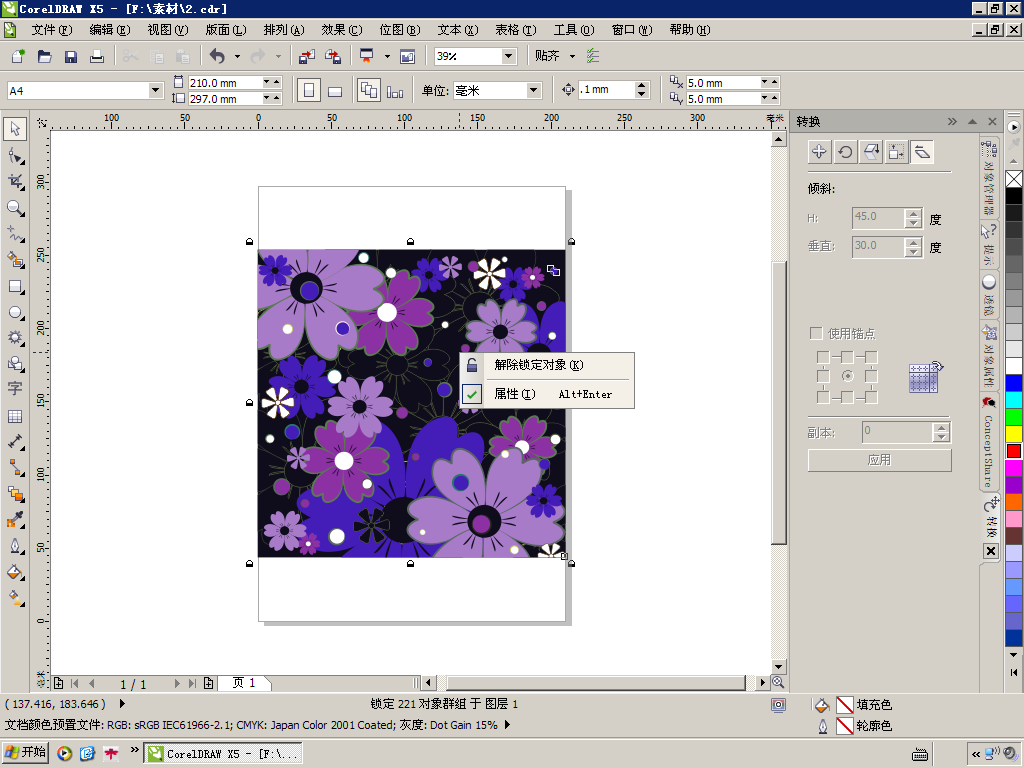Pick the red color swatch
Viewport: 1024px width, 768px height.
pyautogui.click(x=1014, y=451)
